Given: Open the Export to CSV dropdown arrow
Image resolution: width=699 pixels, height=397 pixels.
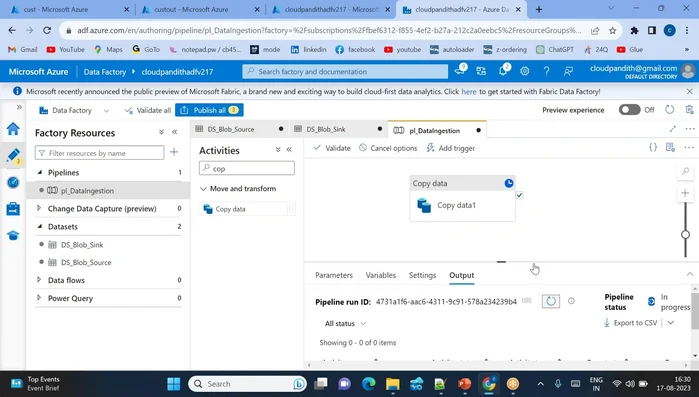Looking at the screenshot, I should click(x=670, y=323).
